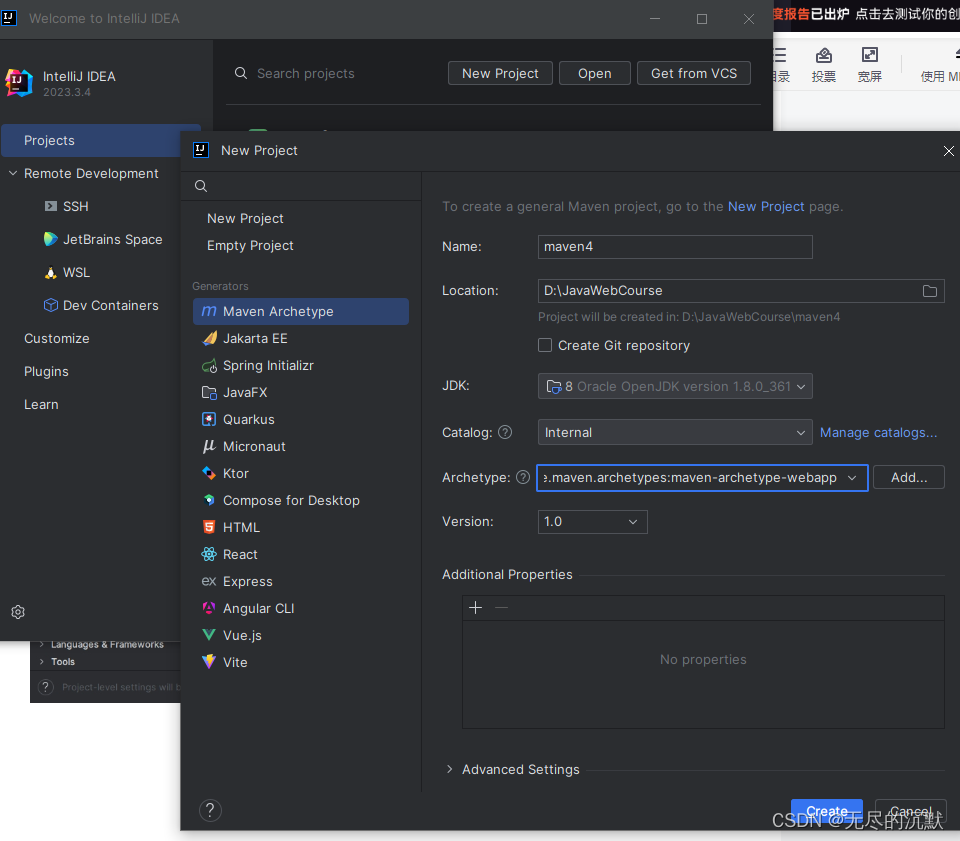Click the Compose for Desktop icon

point(209,500)
